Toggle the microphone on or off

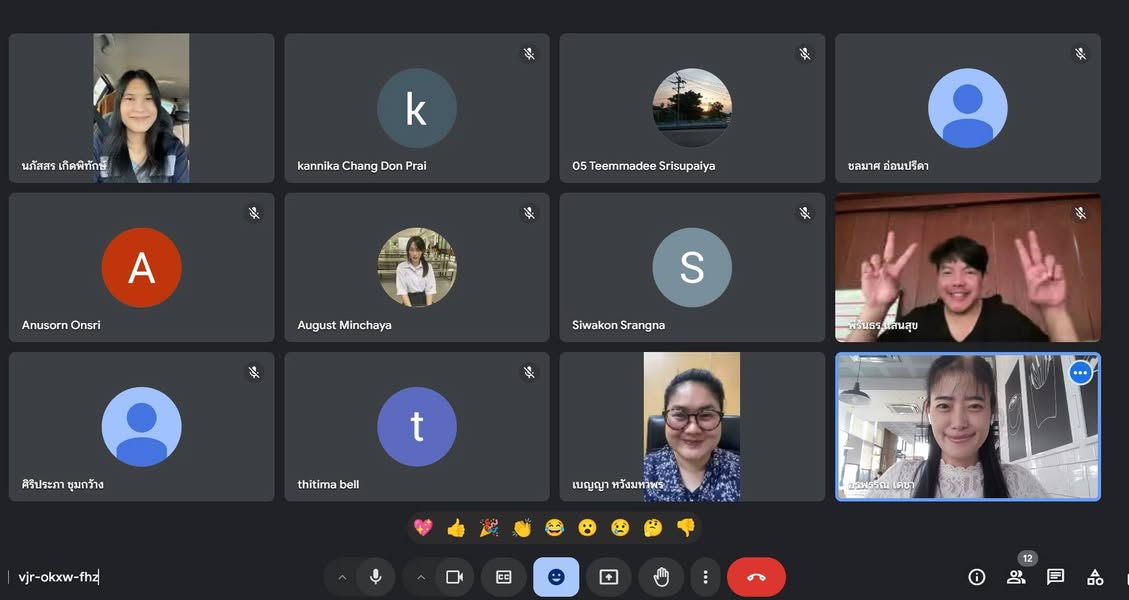click(x=376, y=577)
